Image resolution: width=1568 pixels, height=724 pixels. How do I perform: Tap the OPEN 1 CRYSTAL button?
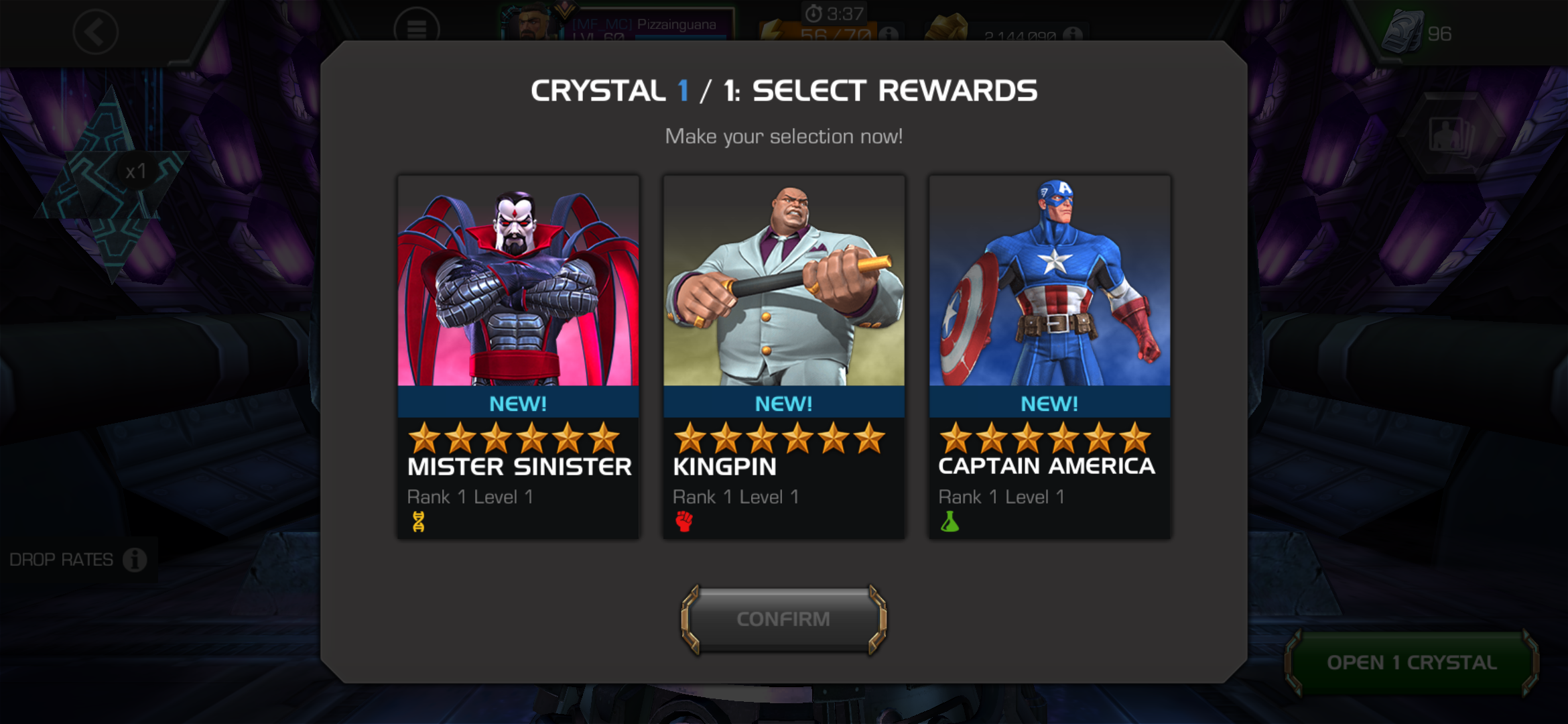point(1412,662)
